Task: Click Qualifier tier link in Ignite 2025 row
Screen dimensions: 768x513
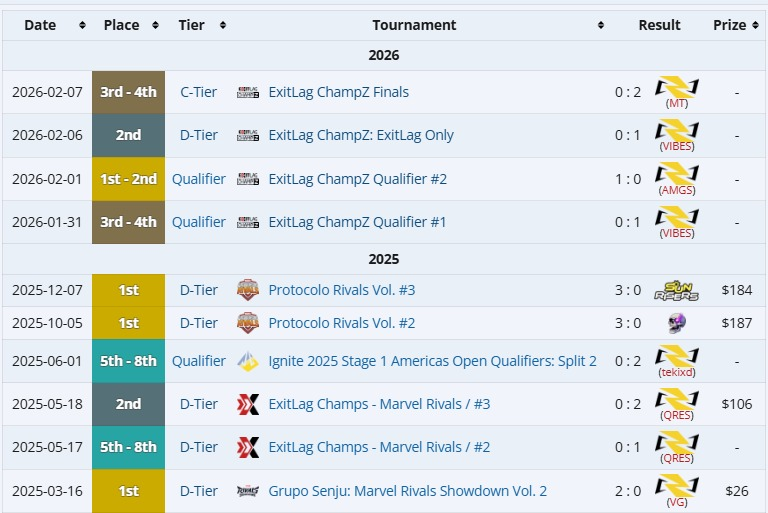Action: click(x=198, y=361)
